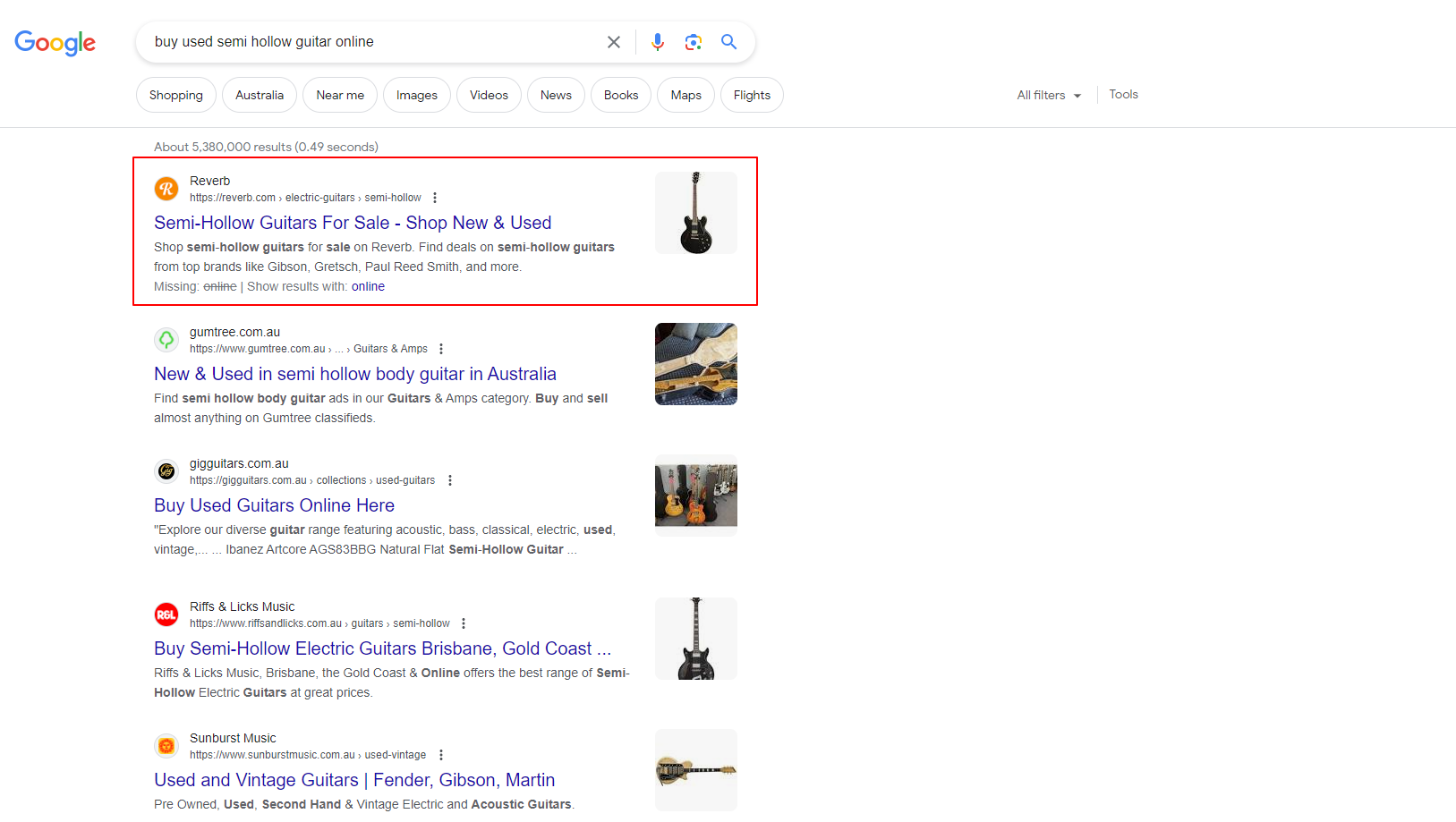Open three-dot menu for Sunburst Music result
The width and height of the screenshot is (1456, 822).
coord(441,755)
